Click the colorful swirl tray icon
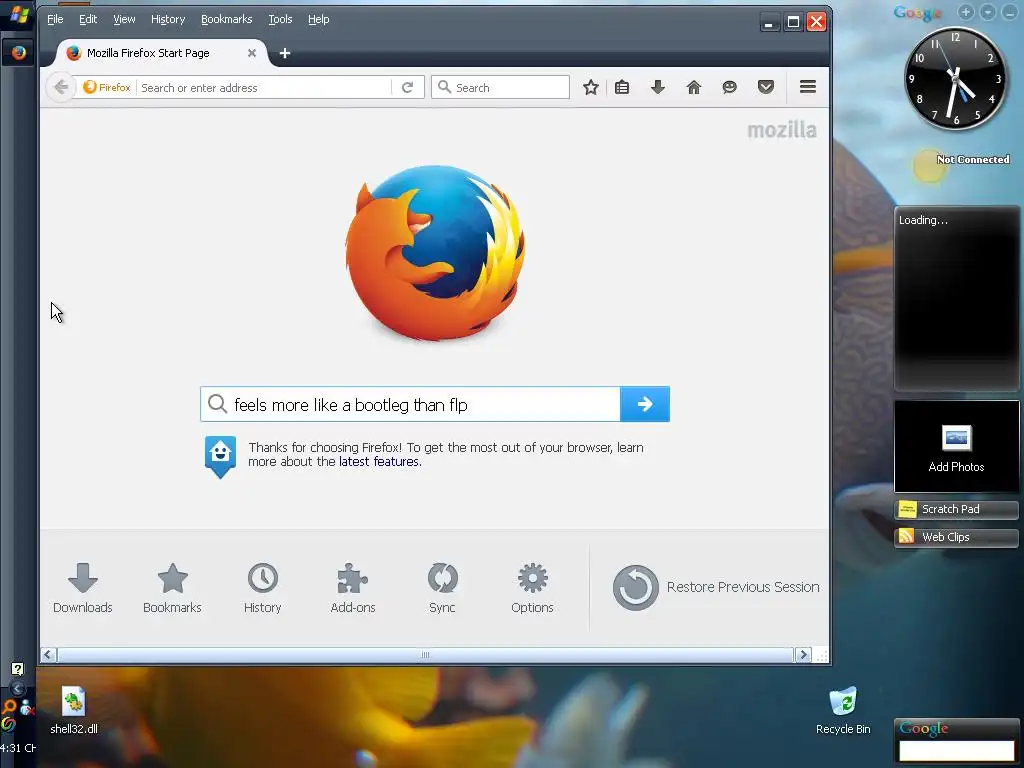Image resolution: width=1024 pixels, height=768 pixels. [8, 724]
